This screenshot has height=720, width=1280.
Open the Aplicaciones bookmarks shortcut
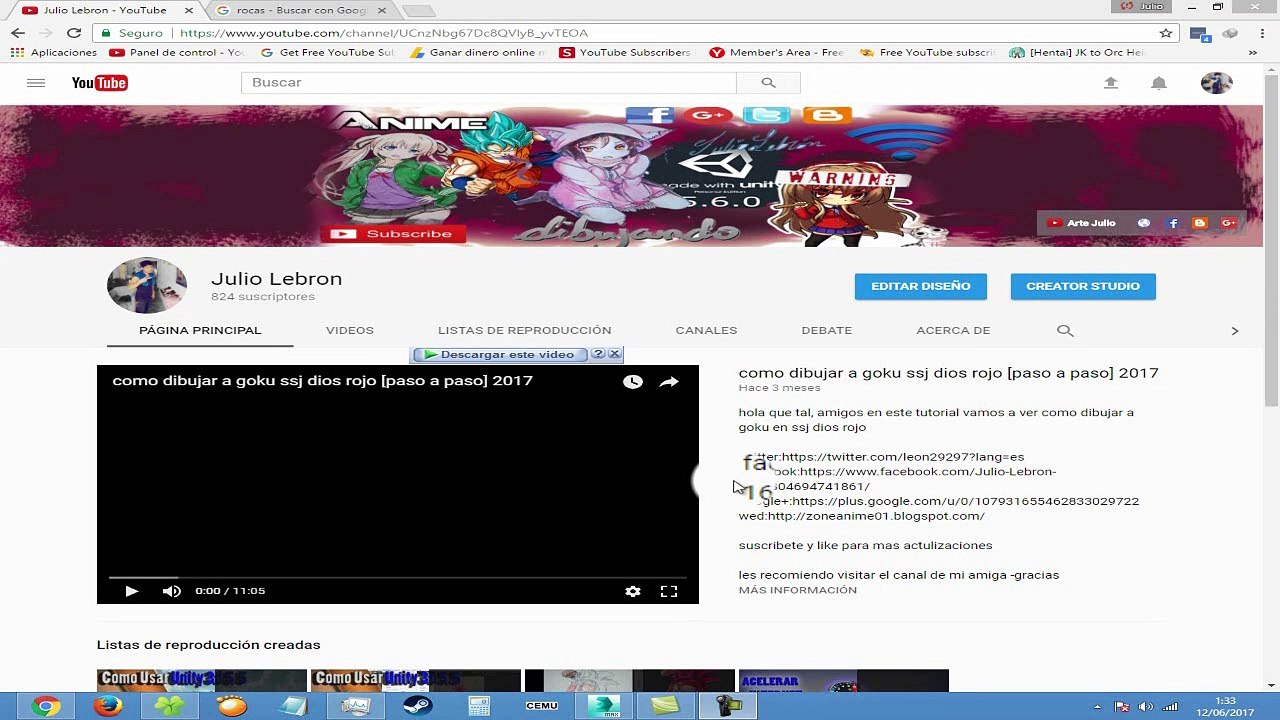[x=54, y=52]
